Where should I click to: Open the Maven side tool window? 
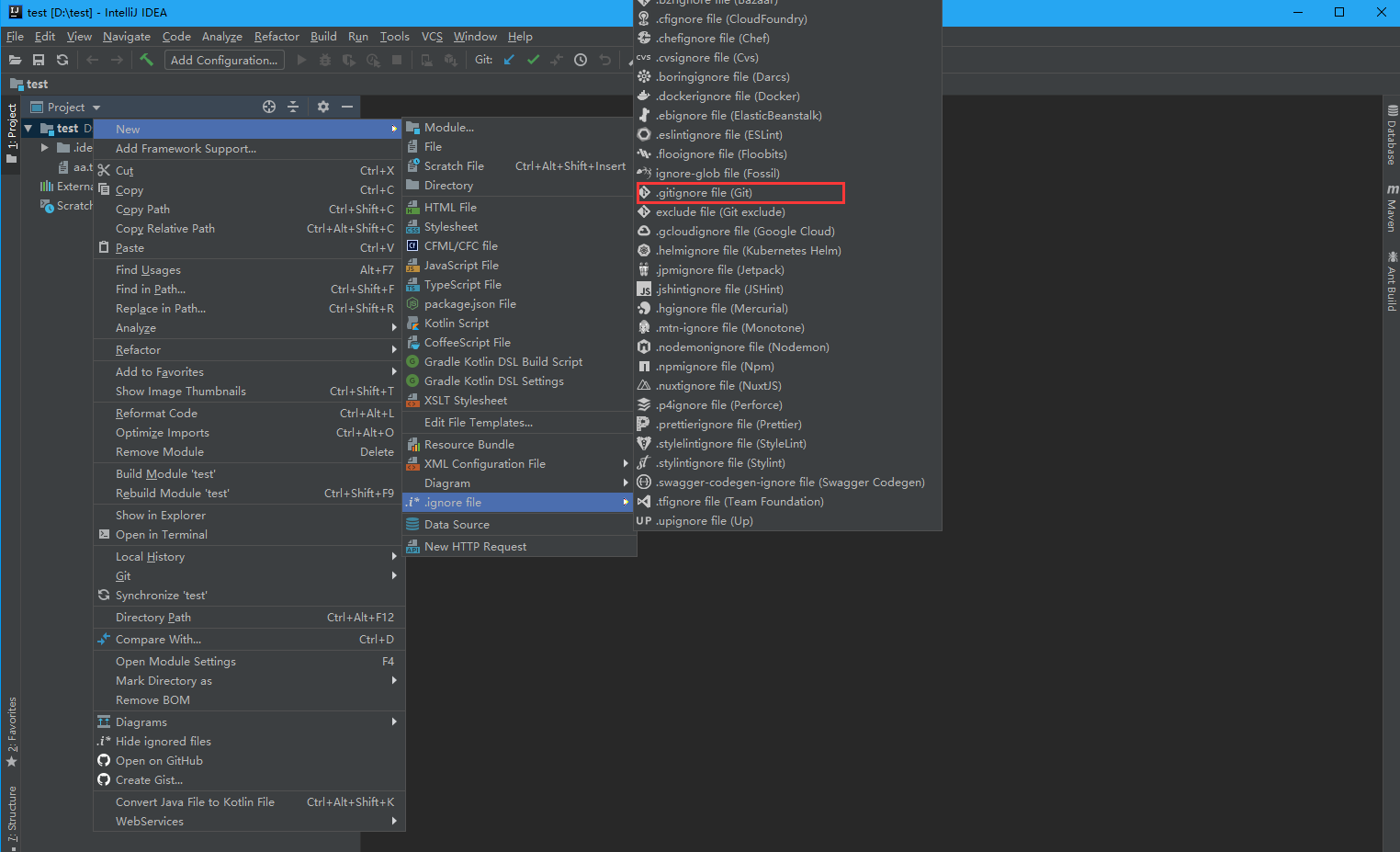(1392, 208)
